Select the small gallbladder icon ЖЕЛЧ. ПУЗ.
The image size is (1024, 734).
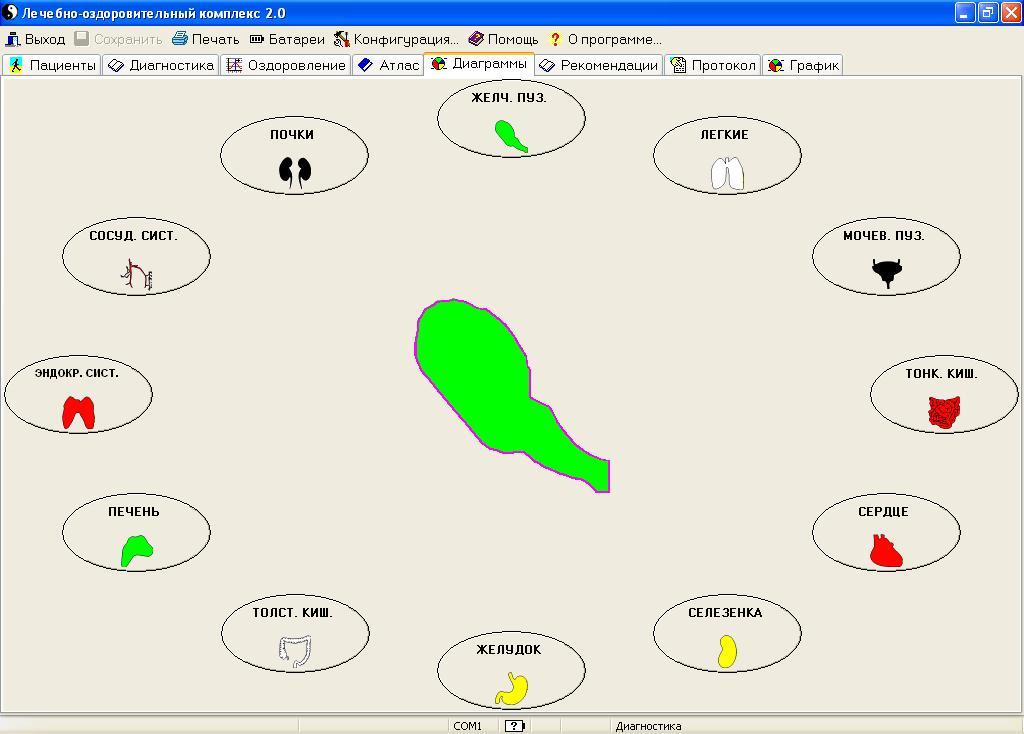coord(511,136)
